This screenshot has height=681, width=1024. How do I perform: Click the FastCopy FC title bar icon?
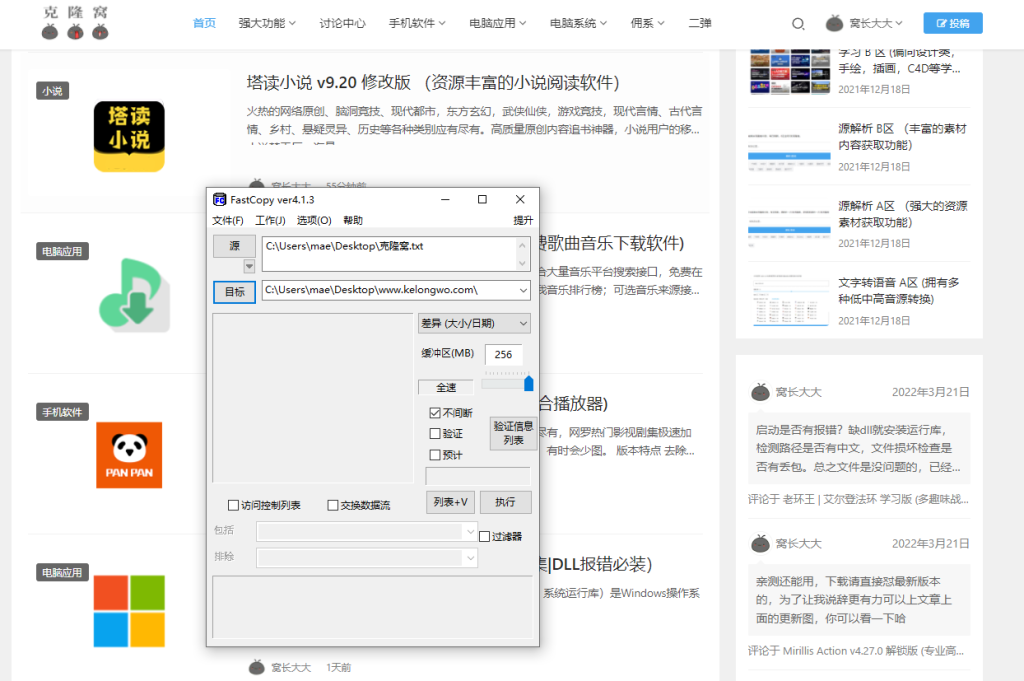219,200
